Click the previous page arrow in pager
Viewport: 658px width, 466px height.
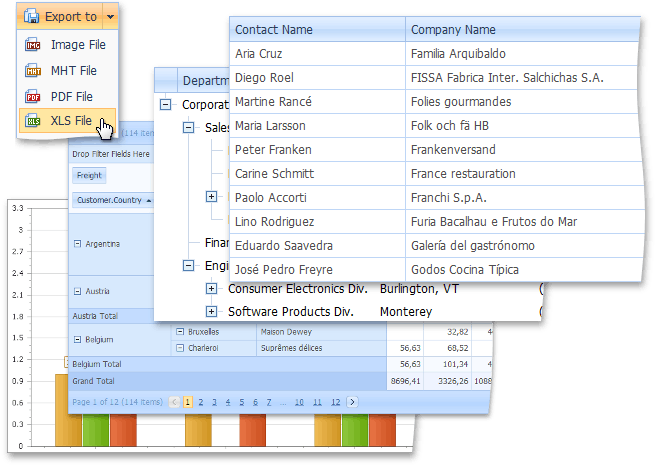tap(175, 402)
